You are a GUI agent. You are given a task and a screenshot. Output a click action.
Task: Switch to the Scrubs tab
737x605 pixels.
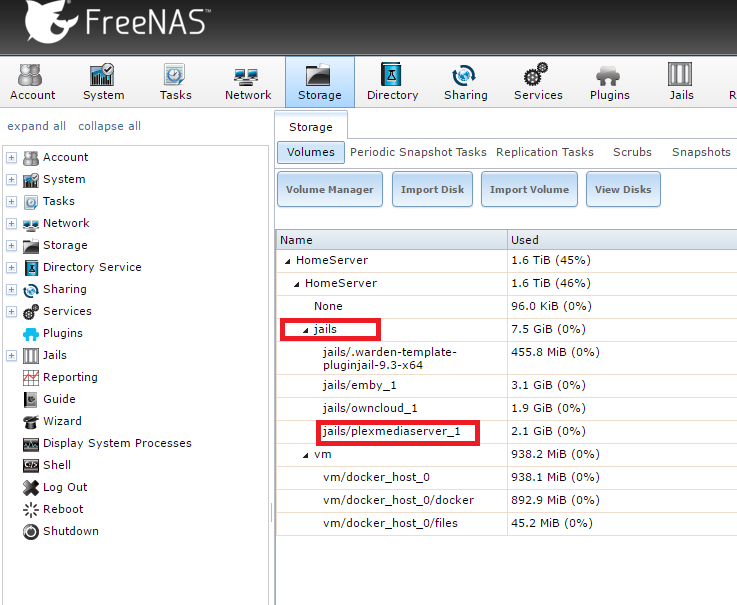pos(632,152)
